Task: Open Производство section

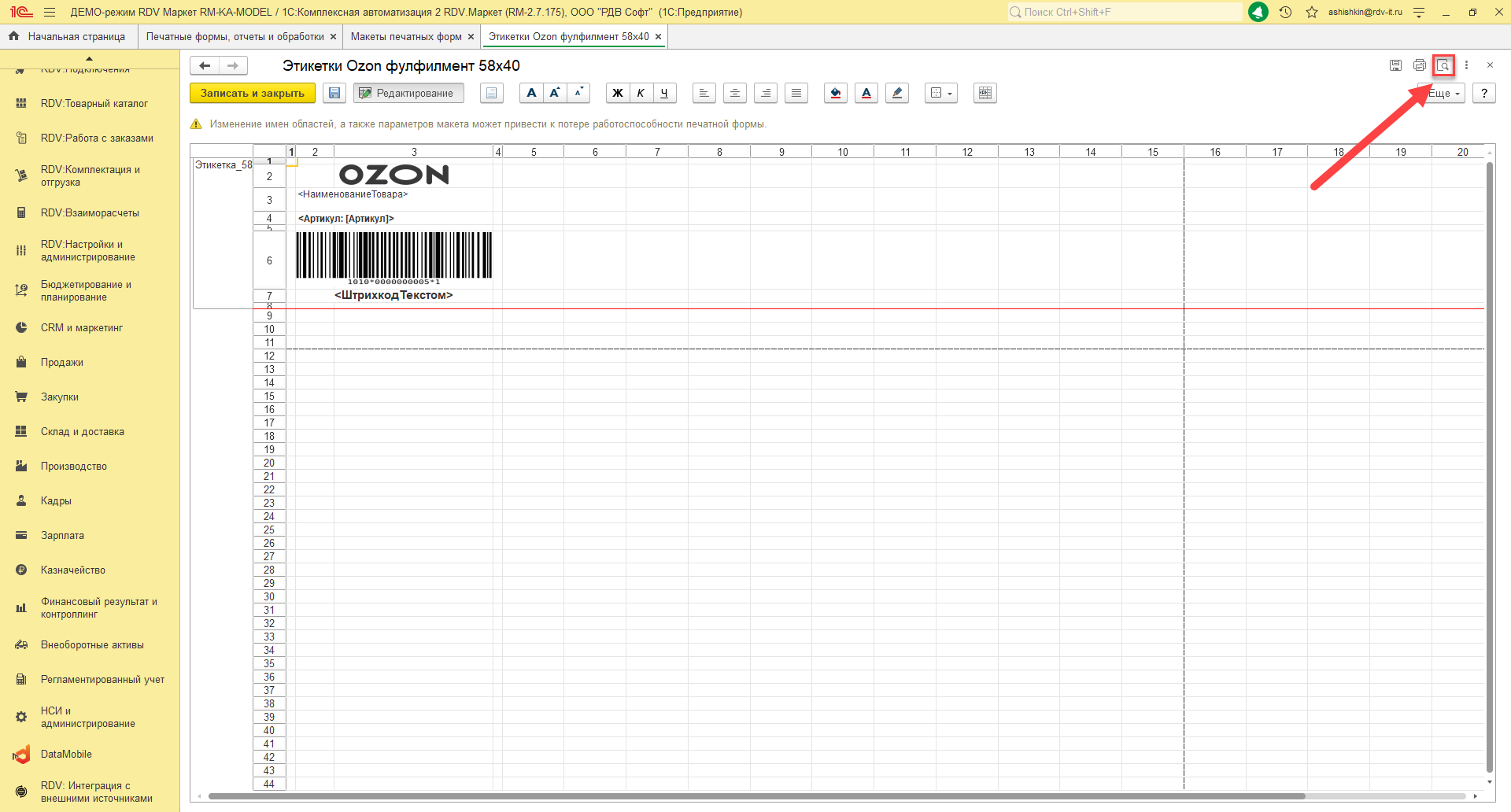Action: 90,466
